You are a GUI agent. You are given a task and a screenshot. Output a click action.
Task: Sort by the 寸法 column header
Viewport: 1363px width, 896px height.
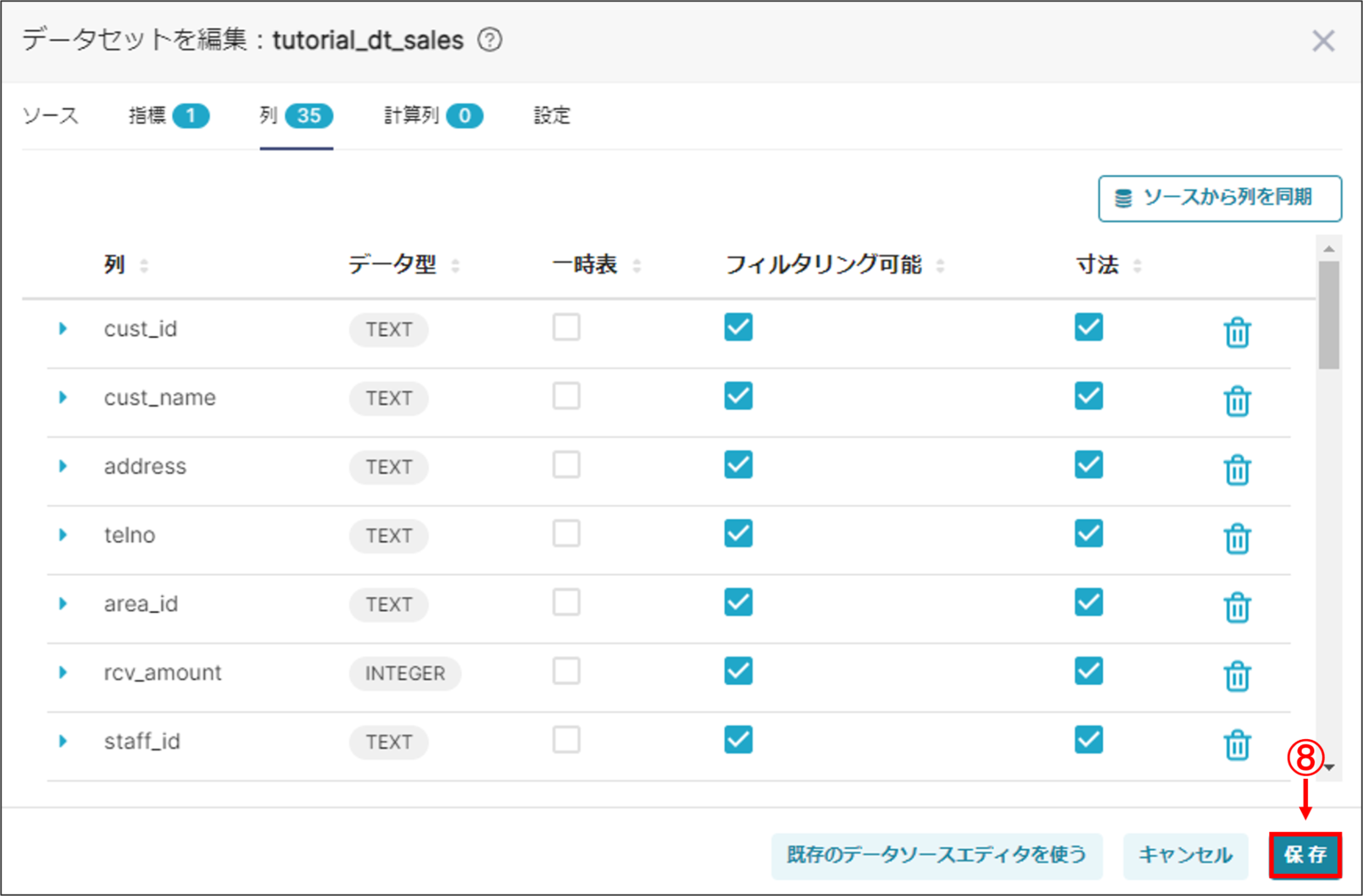click(x=1098, y=263)
